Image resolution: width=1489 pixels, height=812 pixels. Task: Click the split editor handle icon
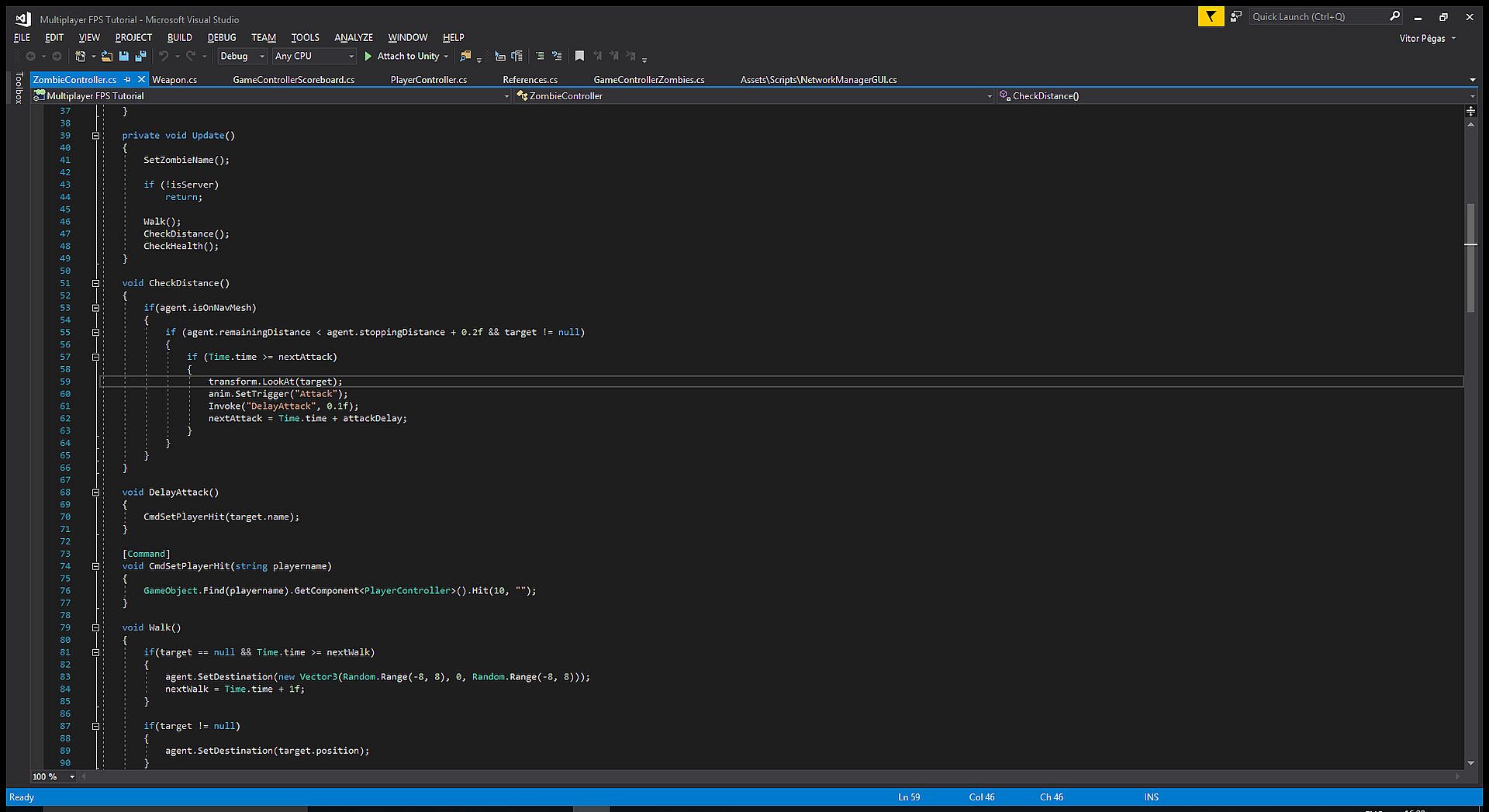point(1470,111)
